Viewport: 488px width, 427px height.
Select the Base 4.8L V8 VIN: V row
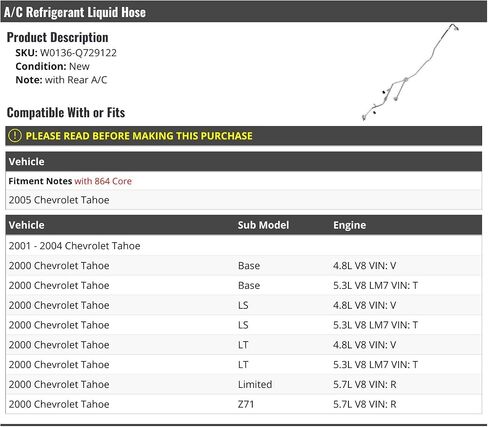click(244, 266)
